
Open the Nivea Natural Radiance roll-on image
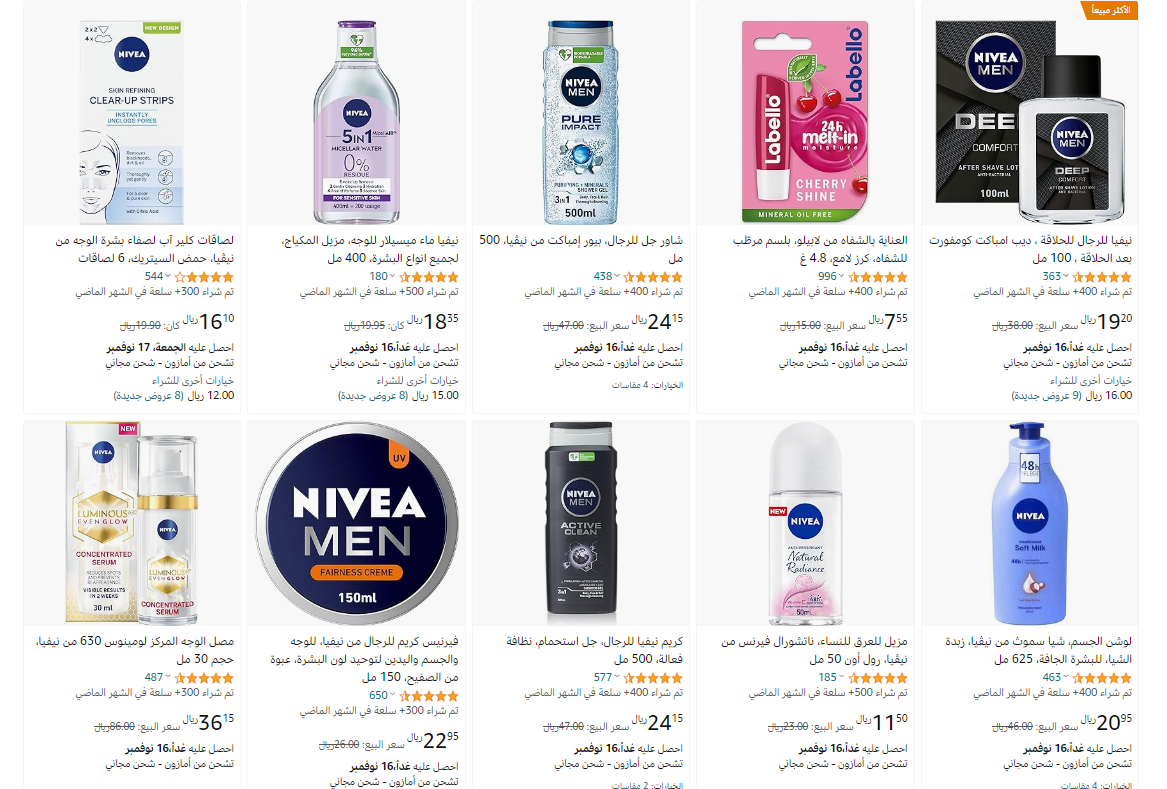tap(805, 523)
